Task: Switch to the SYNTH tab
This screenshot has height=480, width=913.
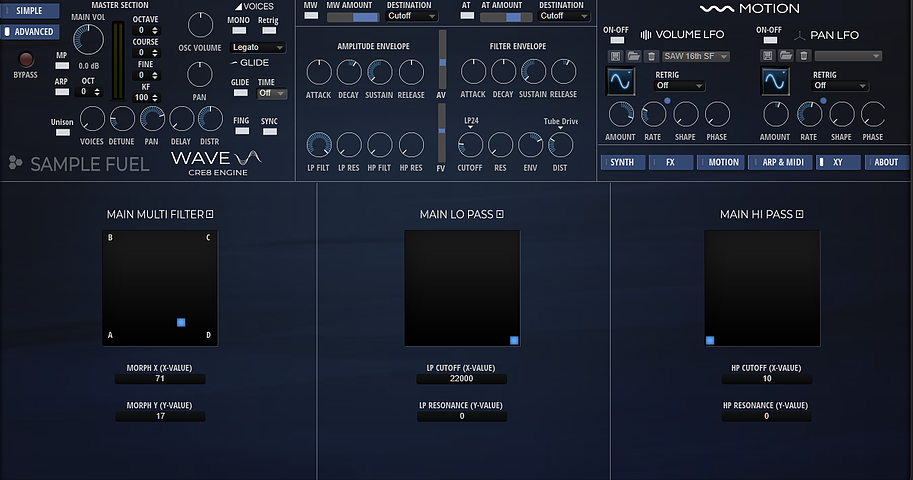Action: 622,163
